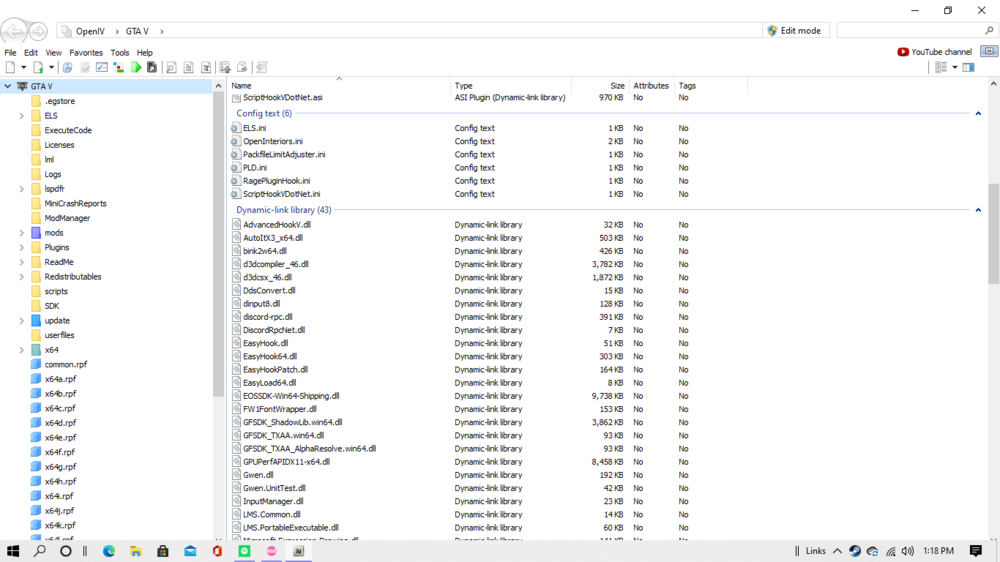The width and height of the screenshot is (1000, 562).
Task: Open the File menu
Action: (10, 53)
